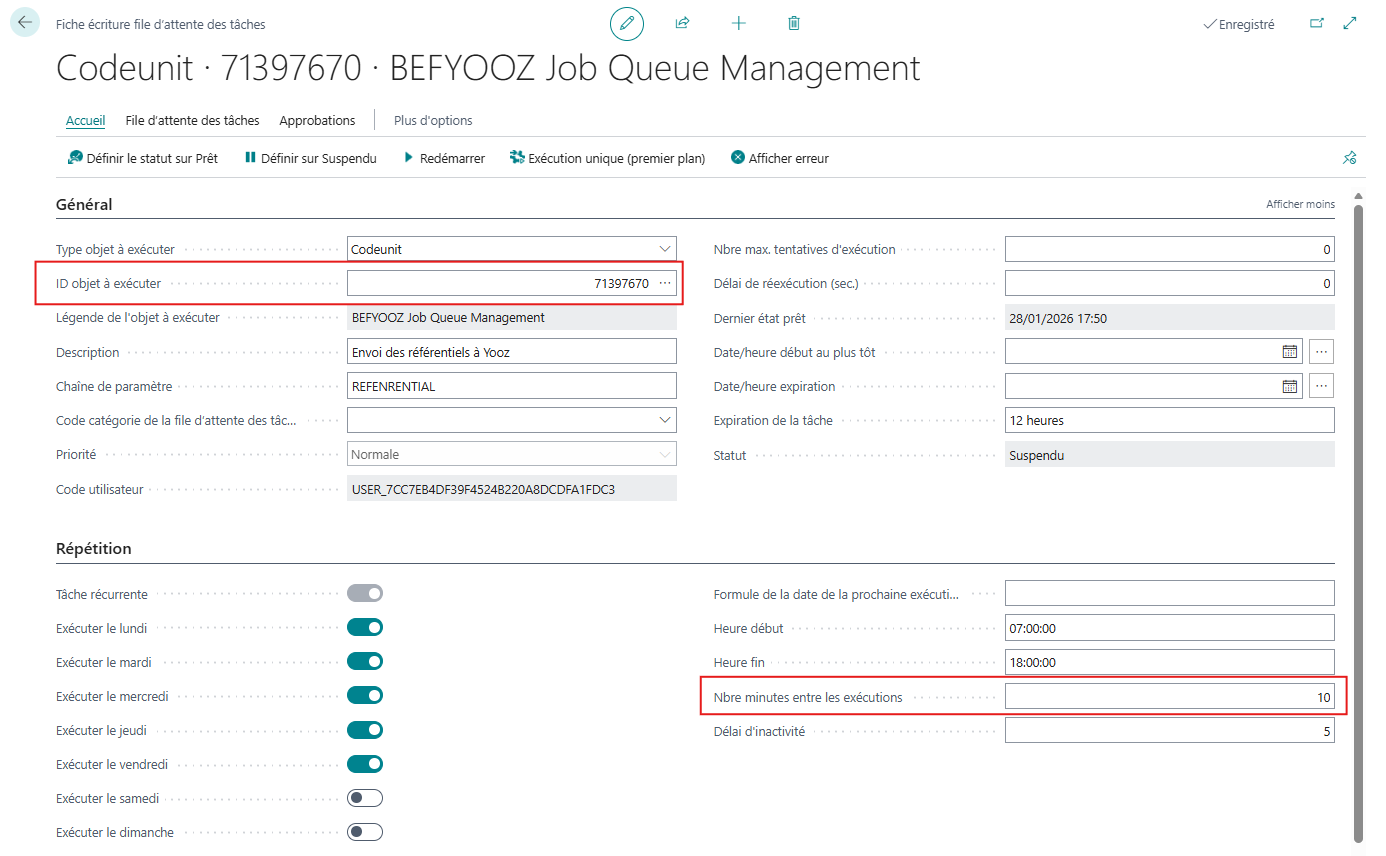Turn on Exécuter le dimanche switch

[x=365, y=832]
